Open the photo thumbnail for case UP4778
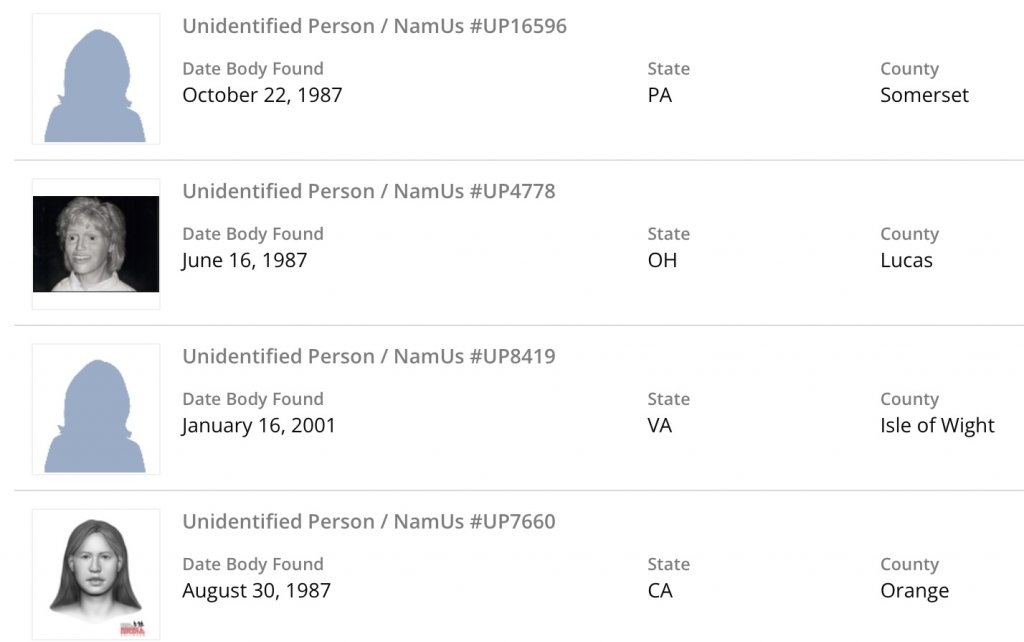The image size is (1024, 642). (x=96, y=244)
